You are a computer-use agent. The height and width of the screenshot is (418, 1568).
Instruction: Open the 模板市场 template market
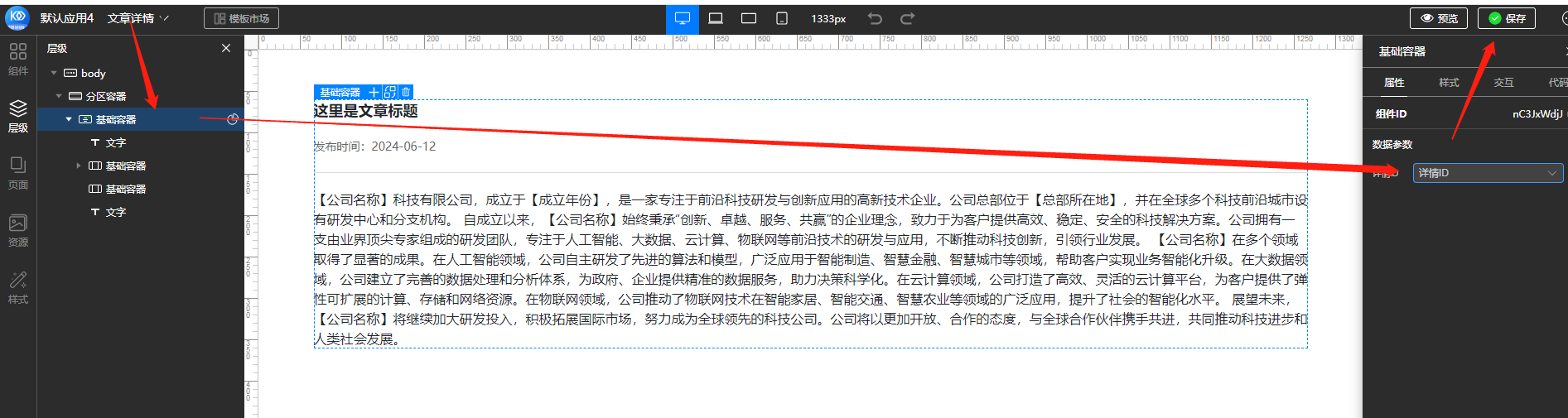pos(241,18)
